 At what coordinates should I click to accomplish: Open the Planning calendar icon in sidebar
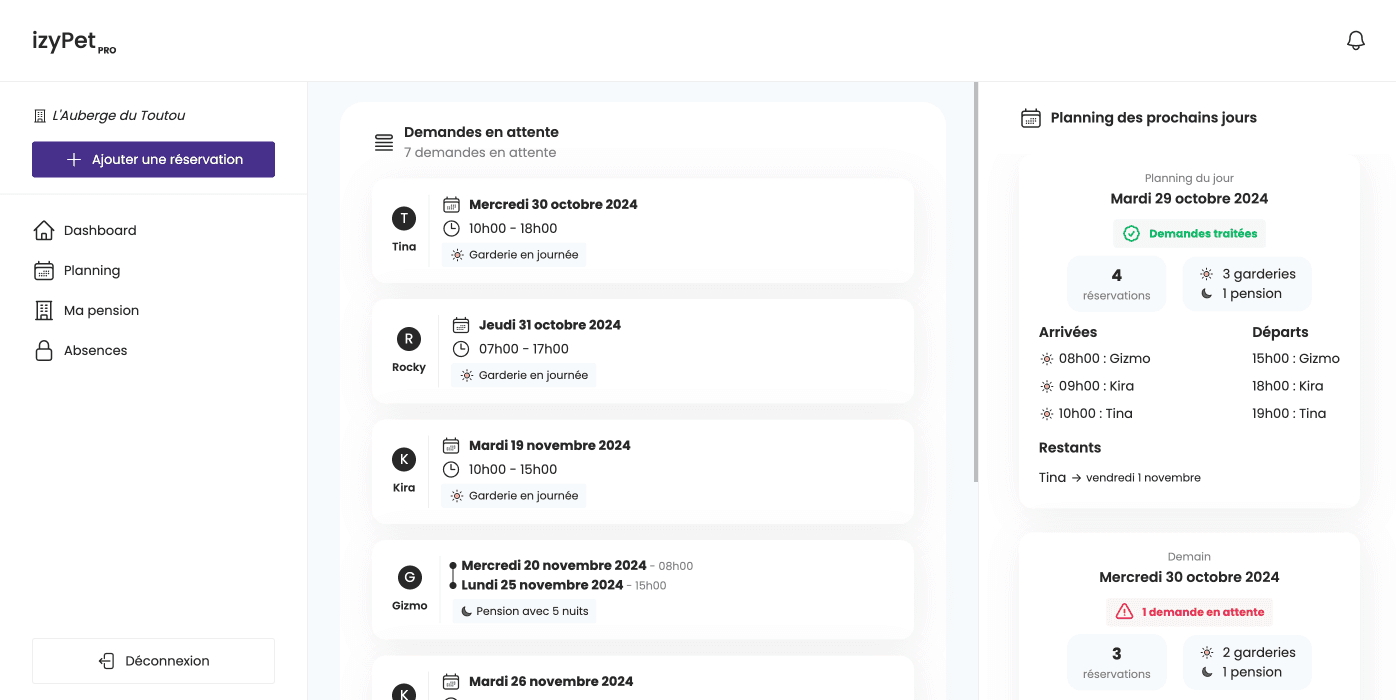(x=44, y=270)
